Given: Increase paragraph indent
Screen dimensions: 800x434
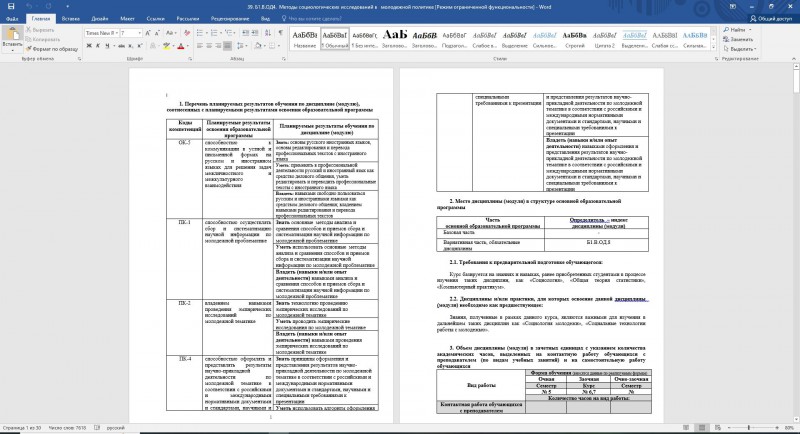Looking at the screenshot, I should click(x=255, y=33).
